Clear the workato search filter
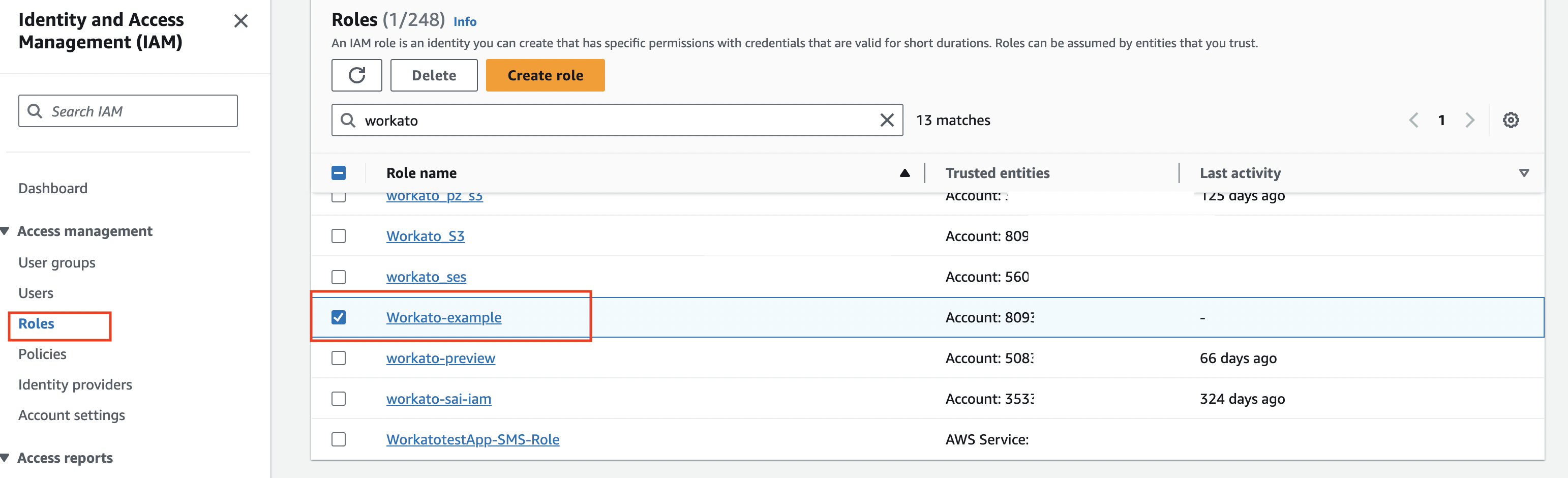Viewport: 1568px width, 478px height. [x=887, y=120]
